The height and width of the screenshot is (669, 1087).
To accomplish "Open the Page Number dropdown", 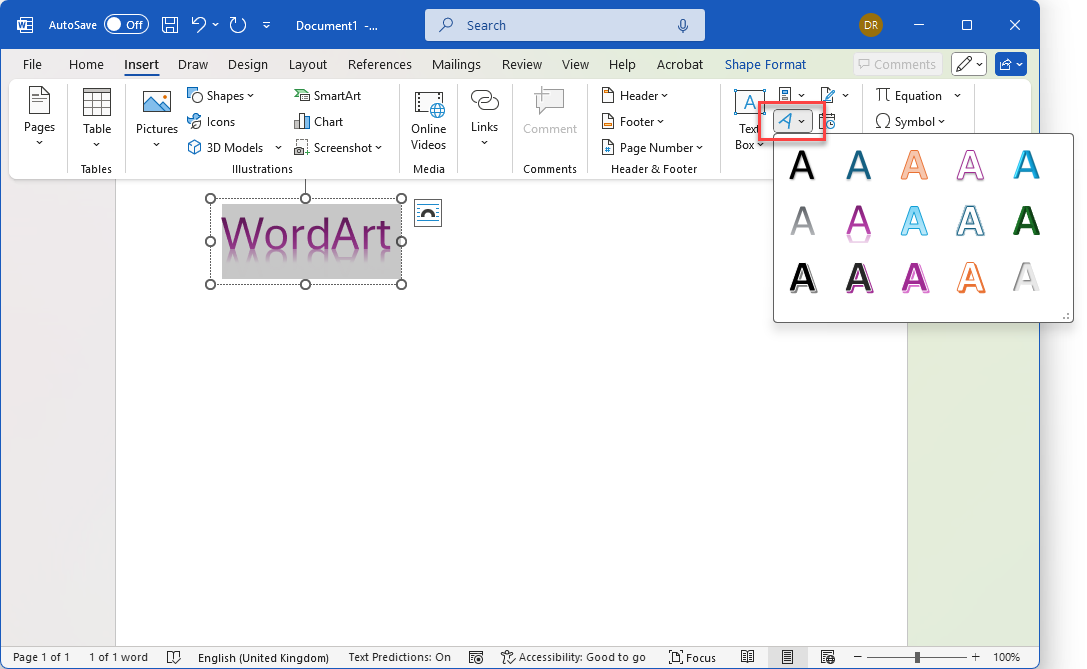I will pos(652,147).
